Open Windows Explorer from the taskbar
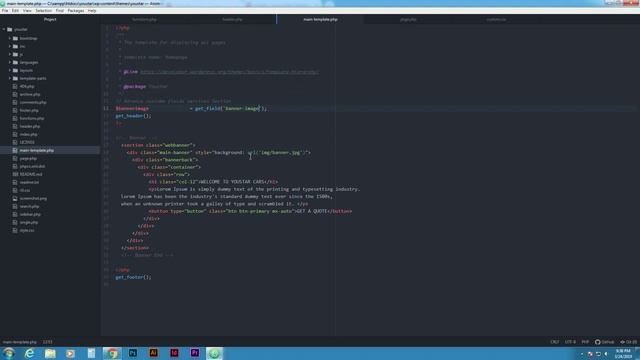The height and width of the screenshot is (360, 640). tap(50, 353)
